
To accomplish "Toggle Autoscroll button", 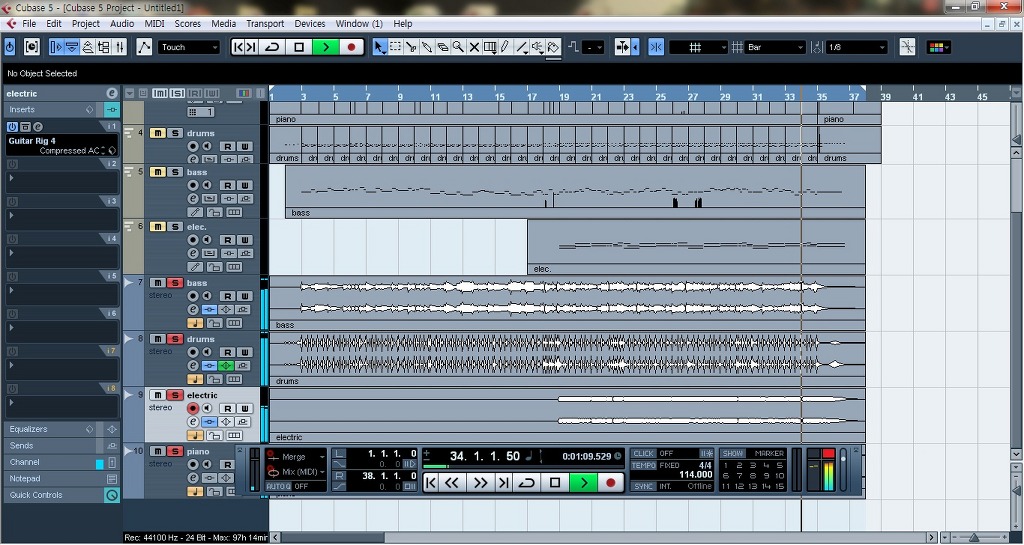I will point(622,47).
